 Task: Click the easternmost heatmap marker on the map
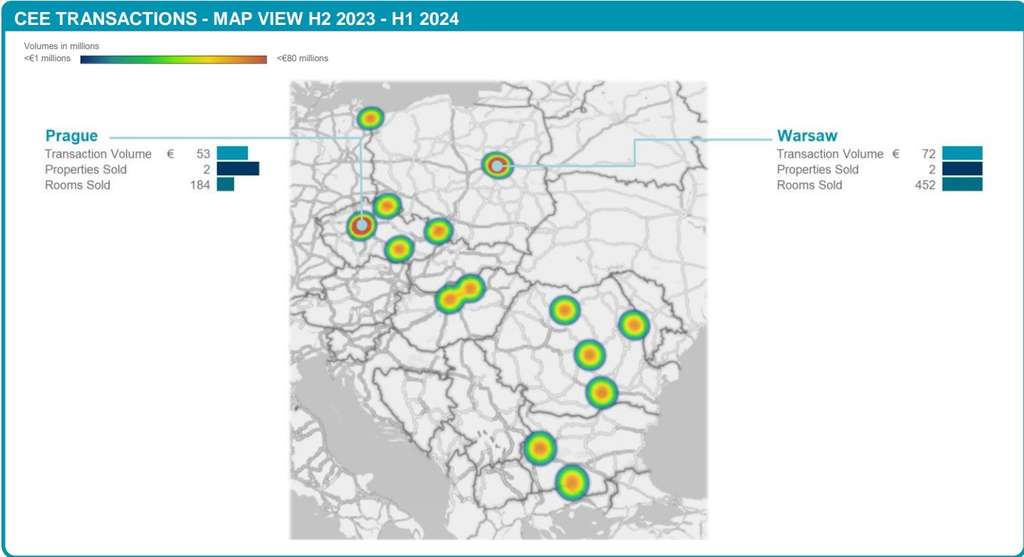[633, 325]
